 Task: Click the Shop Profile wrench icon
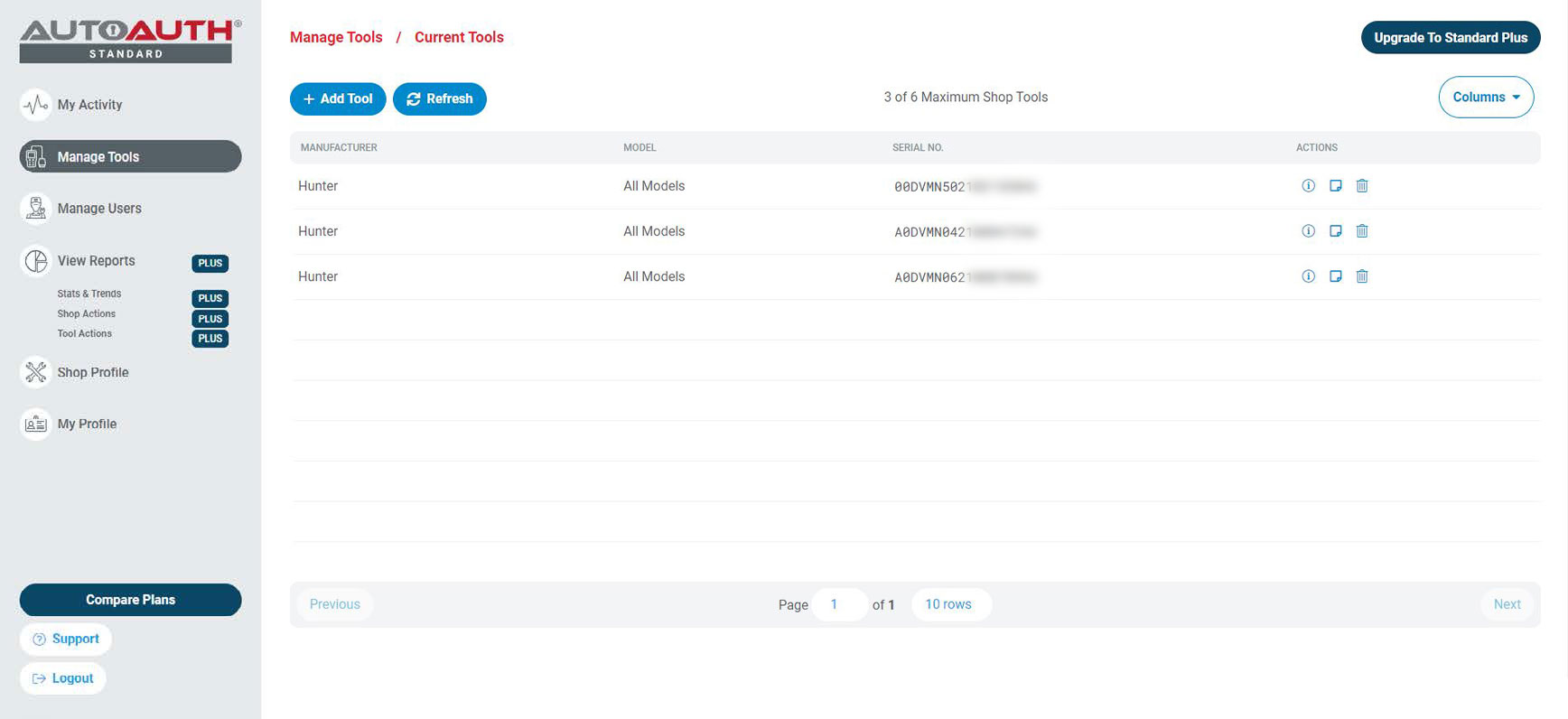tap(36, 372)
